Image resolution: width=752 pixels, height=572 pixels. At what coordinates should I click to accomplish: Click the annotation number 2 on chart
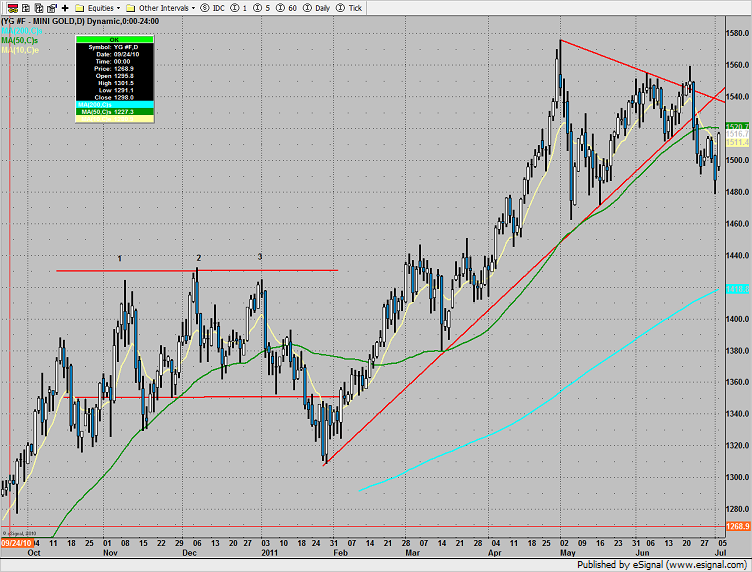click(x=199, y=258)
